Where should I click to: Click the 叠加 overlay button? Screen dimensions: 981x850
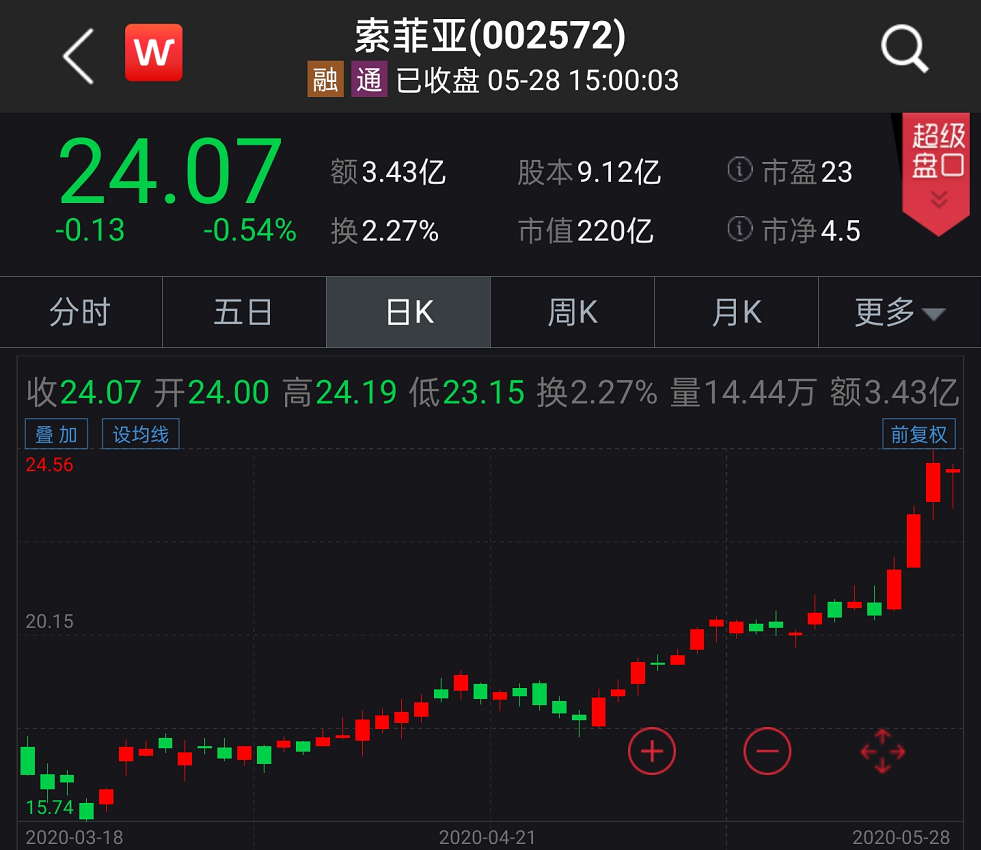[x=56, y=433]
